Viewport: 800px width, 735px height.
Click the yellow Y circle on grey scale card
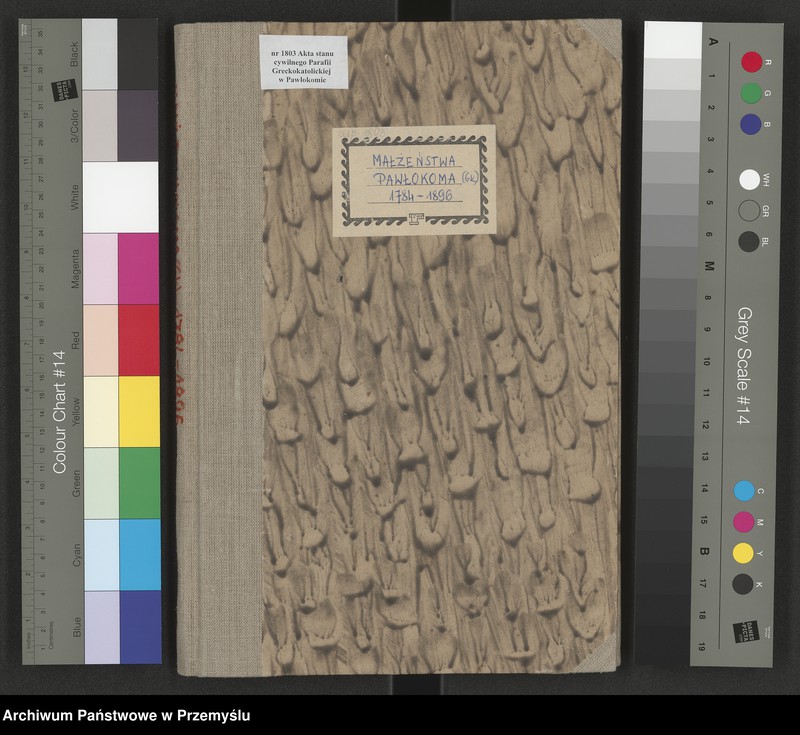pyautogui.click(x=743, y=553)
